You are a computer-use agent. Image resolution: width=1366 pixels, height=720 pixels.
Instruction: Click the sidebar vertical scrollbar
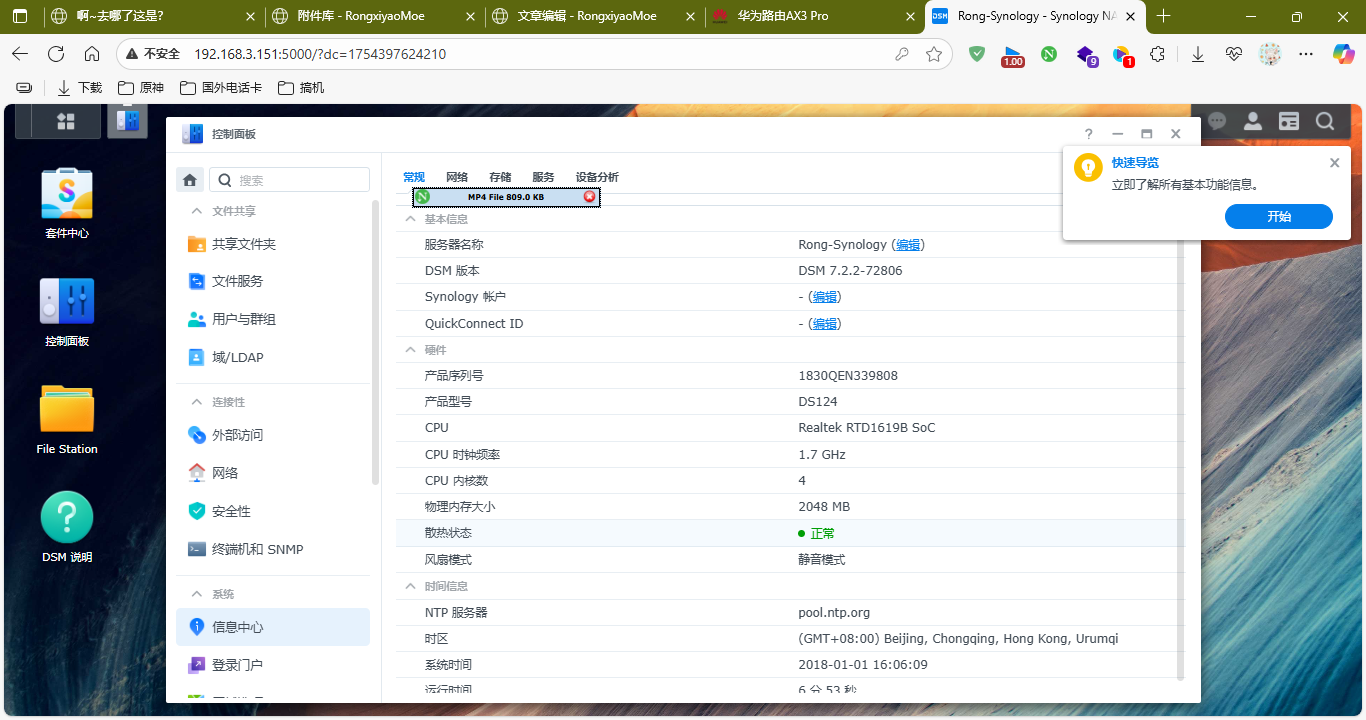[376, 340]
